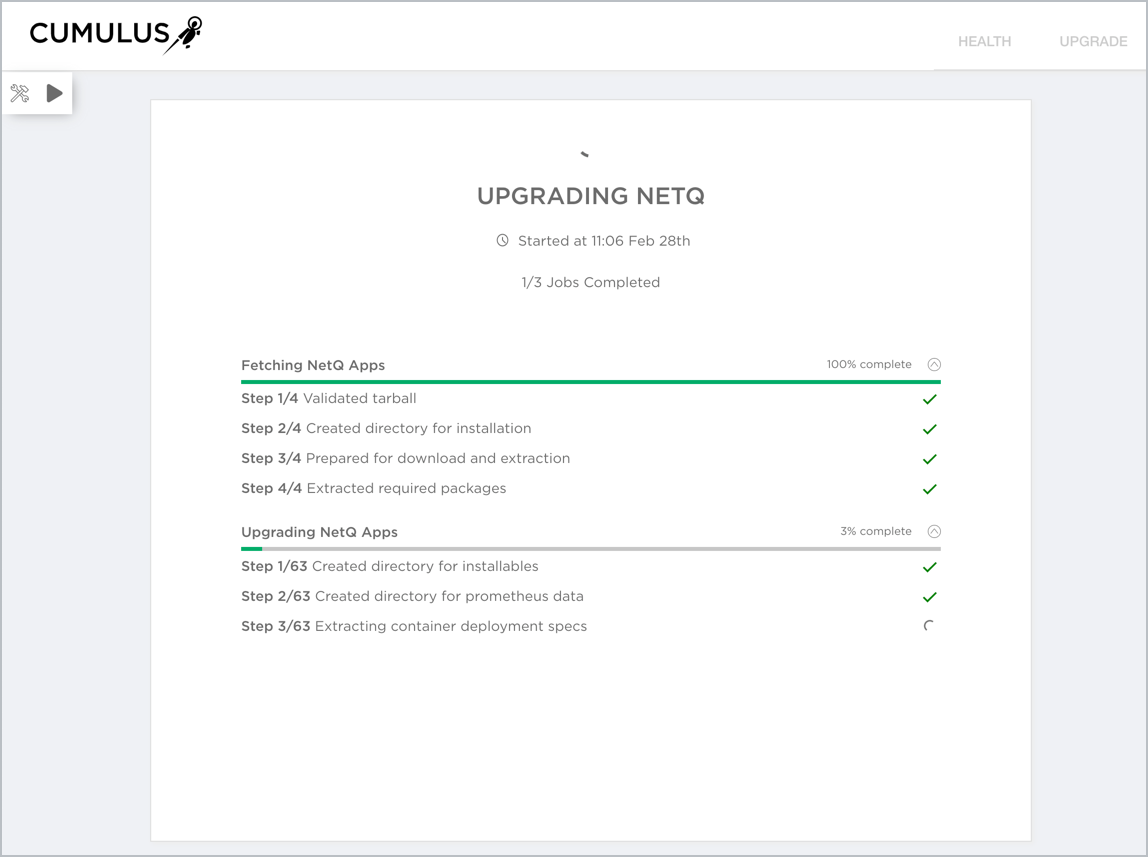Screen dimensions: 1148x857
Task: Switch to the UPGRADE tab
Action: pyautogui.click(x=1093, y=42)
